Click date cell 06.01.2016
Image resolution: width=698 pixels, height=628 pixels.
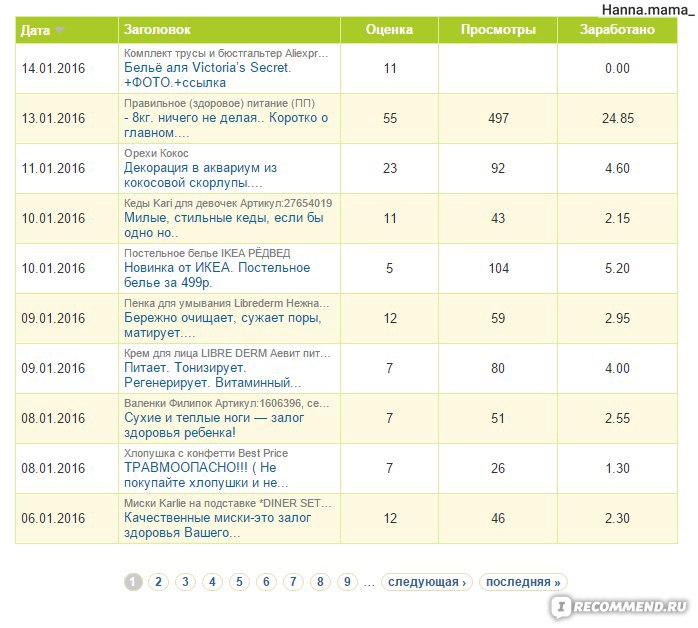point(53,518)
